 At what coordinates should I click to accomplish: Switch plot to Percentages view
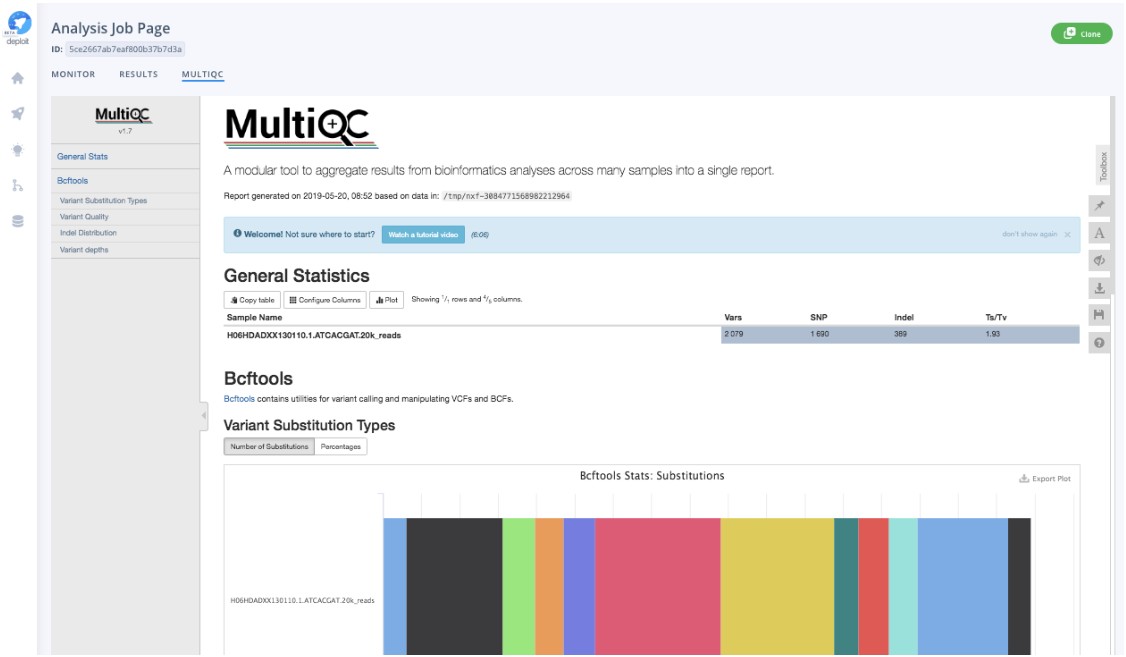(x=341, y=446)
